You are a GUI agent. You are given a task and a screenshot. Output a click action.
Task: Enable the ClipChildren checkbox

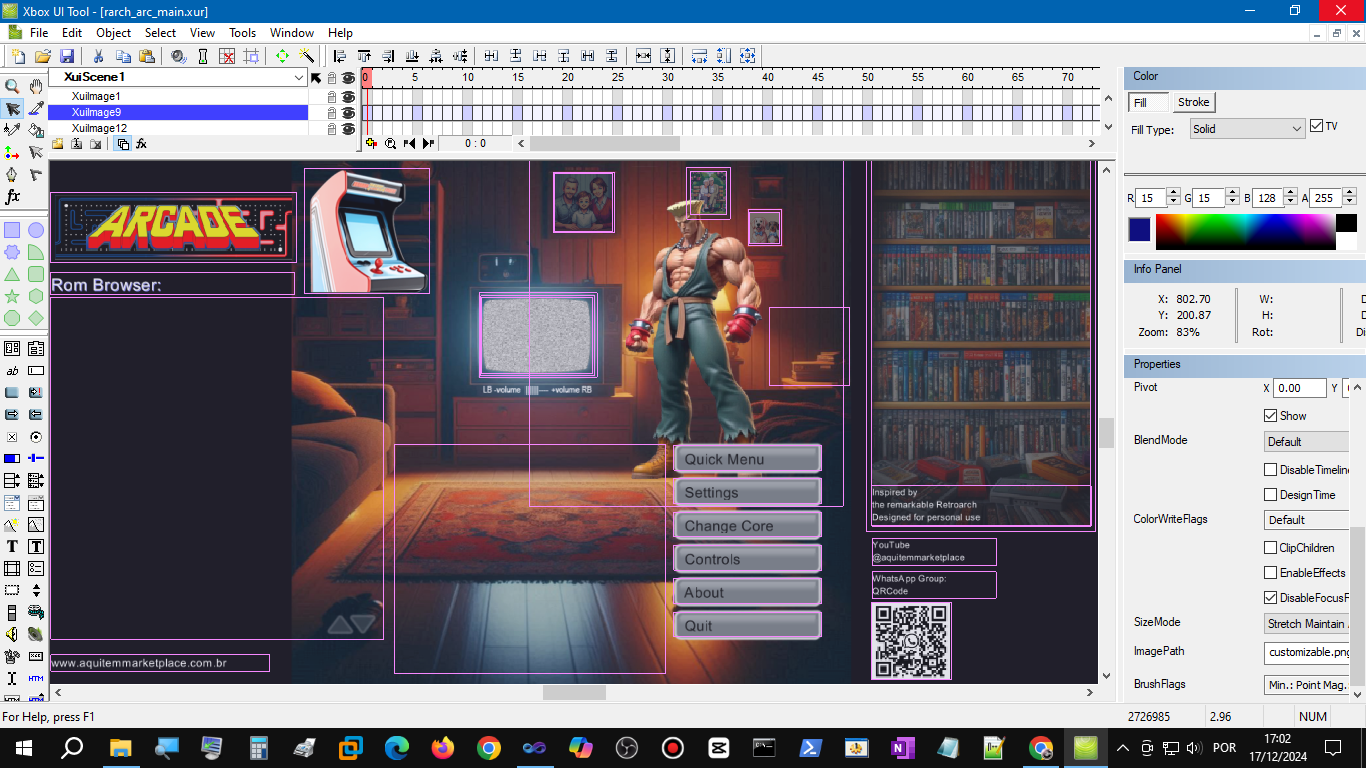tap(1271, 548)
